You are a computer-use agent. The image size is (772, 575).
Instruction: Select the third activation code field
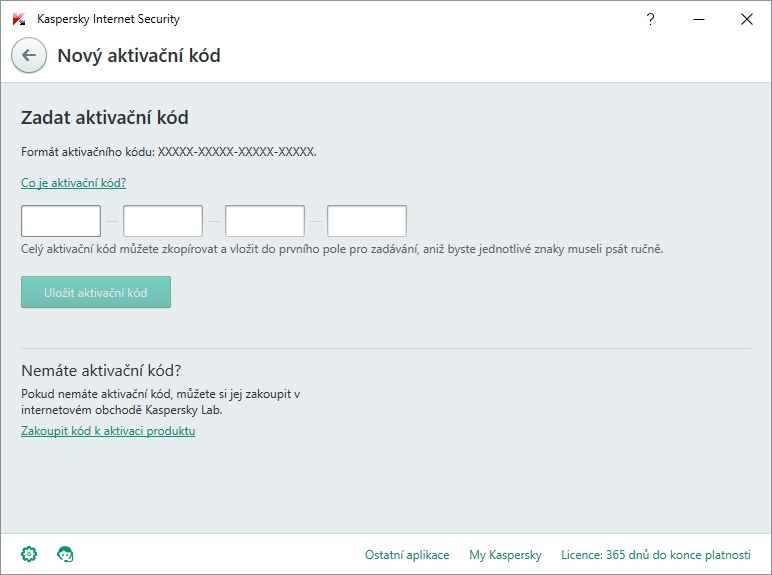click(x=265, y=221)
